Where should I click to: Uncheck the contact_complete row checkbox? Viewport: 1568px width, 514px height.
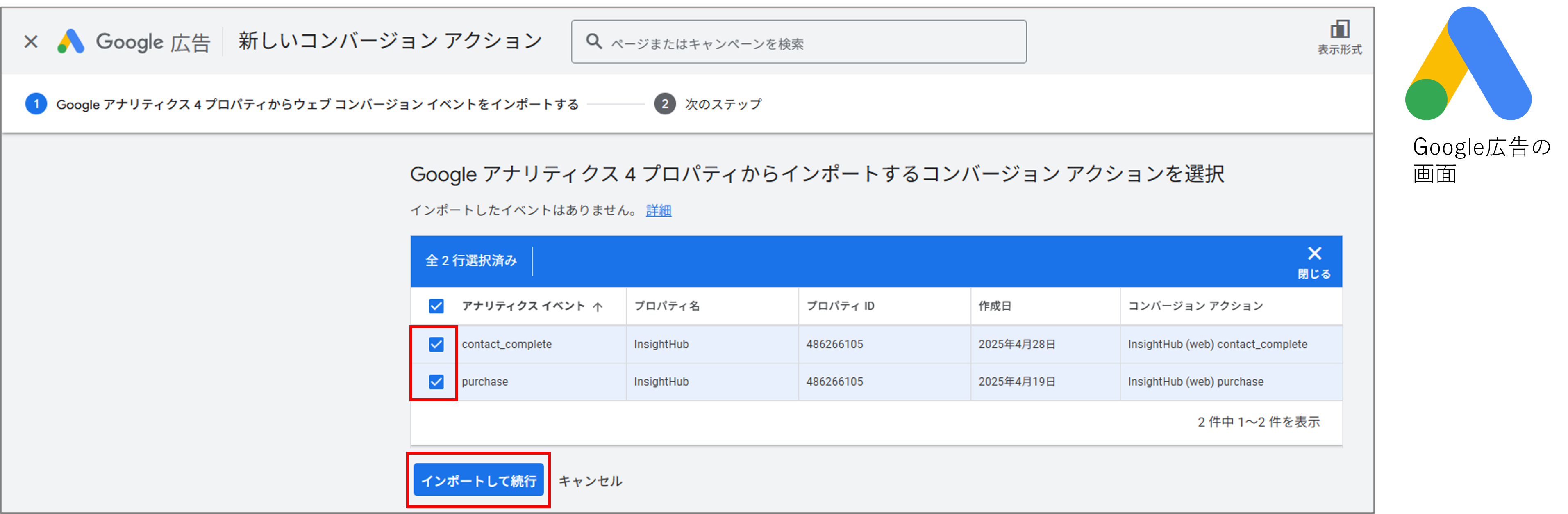[436, 344]
